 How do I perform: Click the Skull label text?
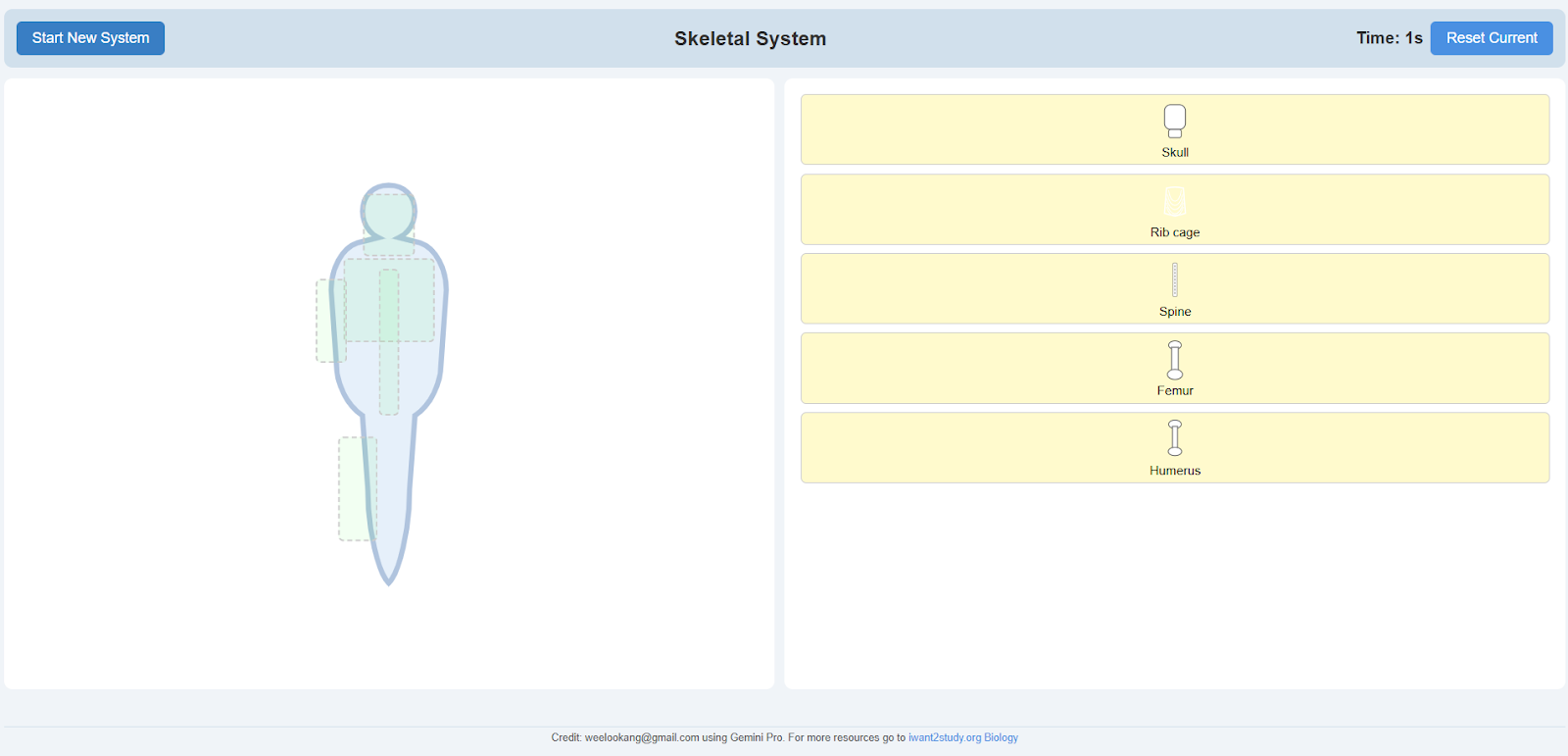pos(1175,153)
